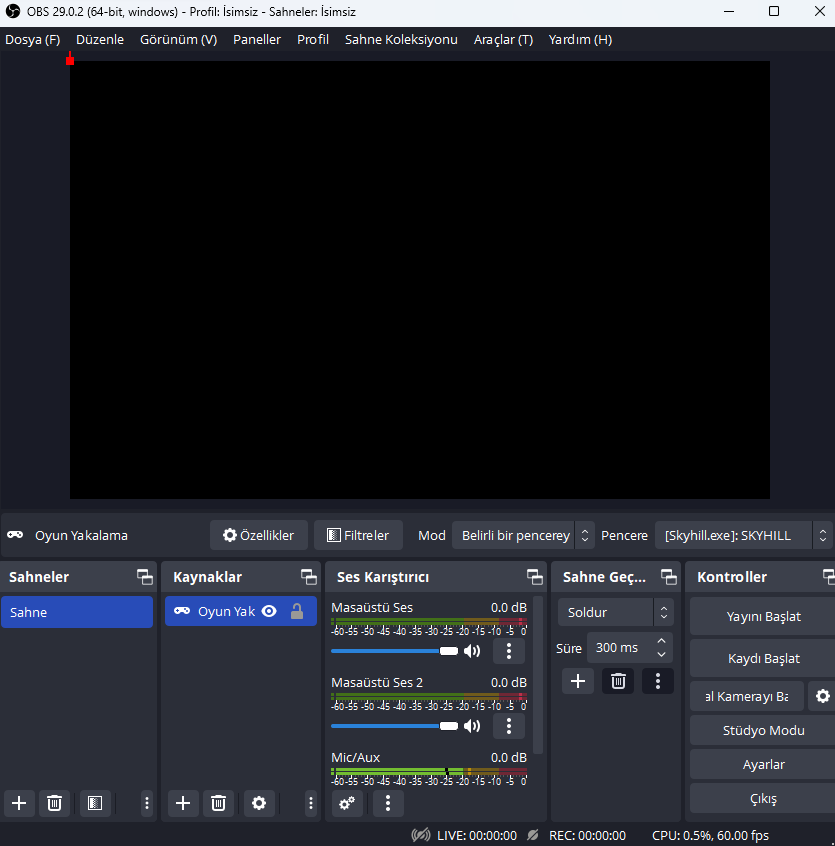Toggle visibility eye of Oyun Yak source
This screenshot has height=846, width=835.
click(269, 611)
